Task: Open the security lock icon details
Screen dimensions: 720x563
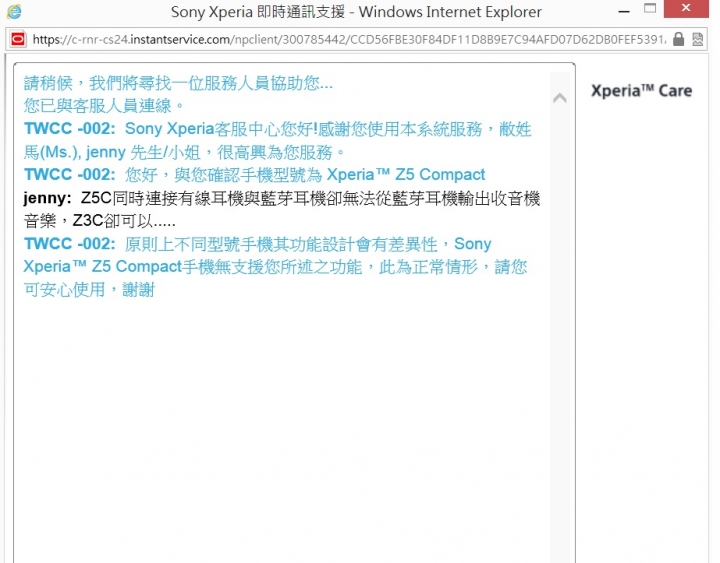Action: pos(678,39)
